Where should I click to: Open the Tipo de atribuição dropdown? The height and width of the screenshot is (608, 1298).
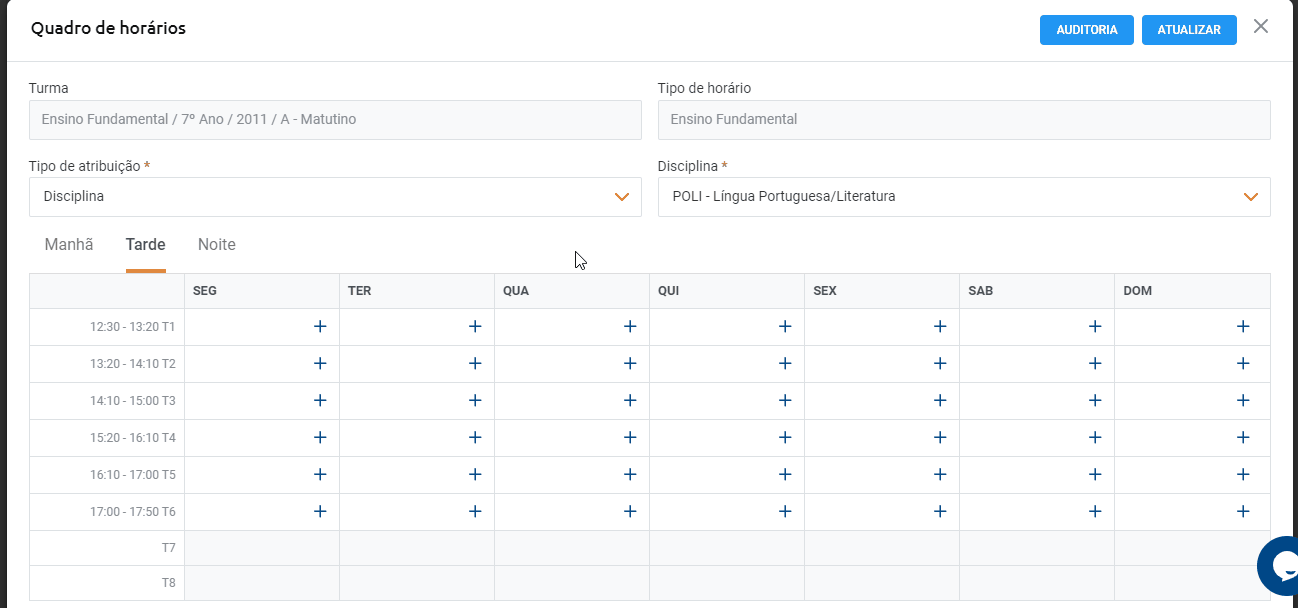(335, 197)
